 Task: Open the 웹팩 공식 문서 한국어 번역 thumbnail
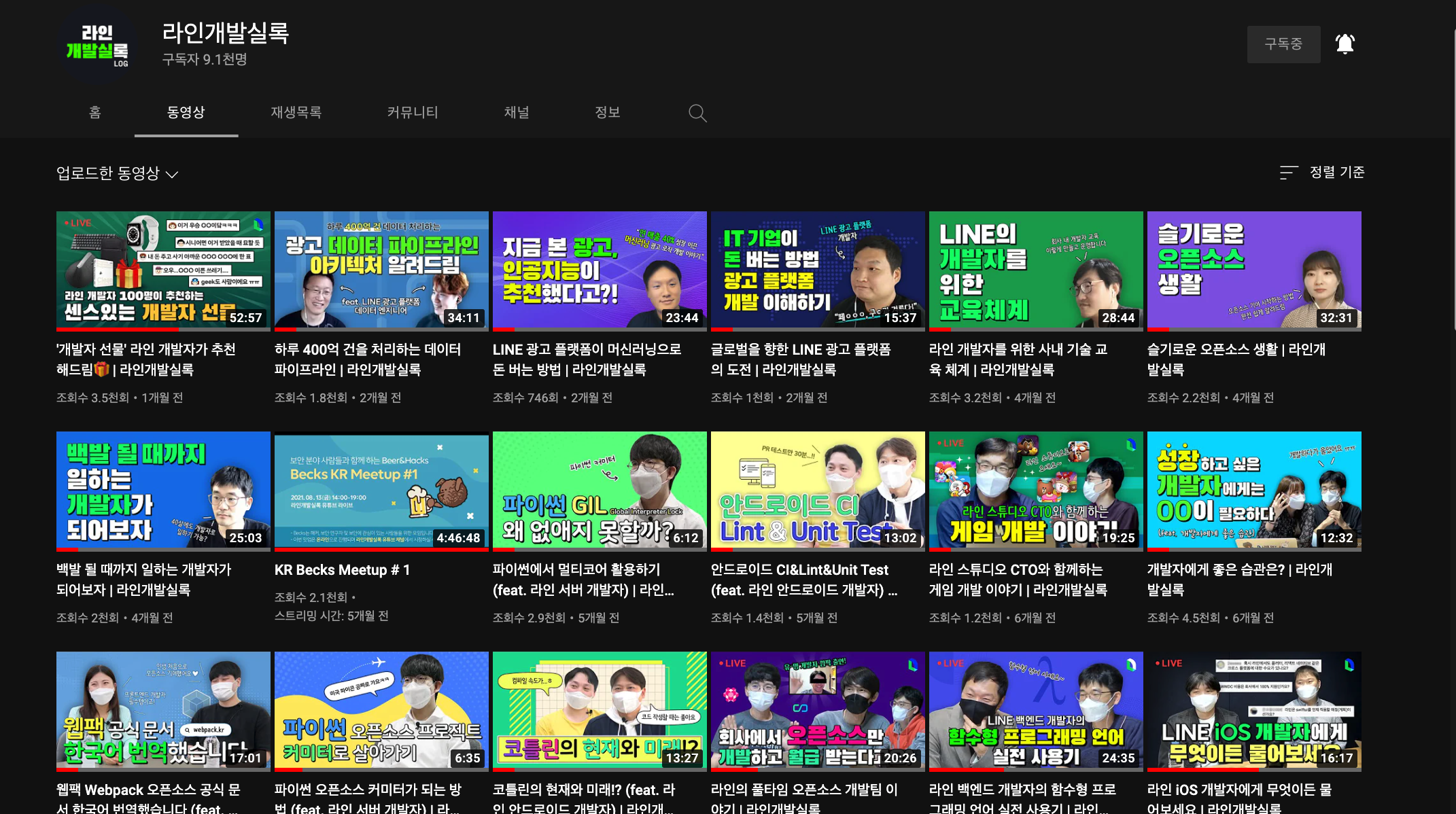(x=163, y=711)
